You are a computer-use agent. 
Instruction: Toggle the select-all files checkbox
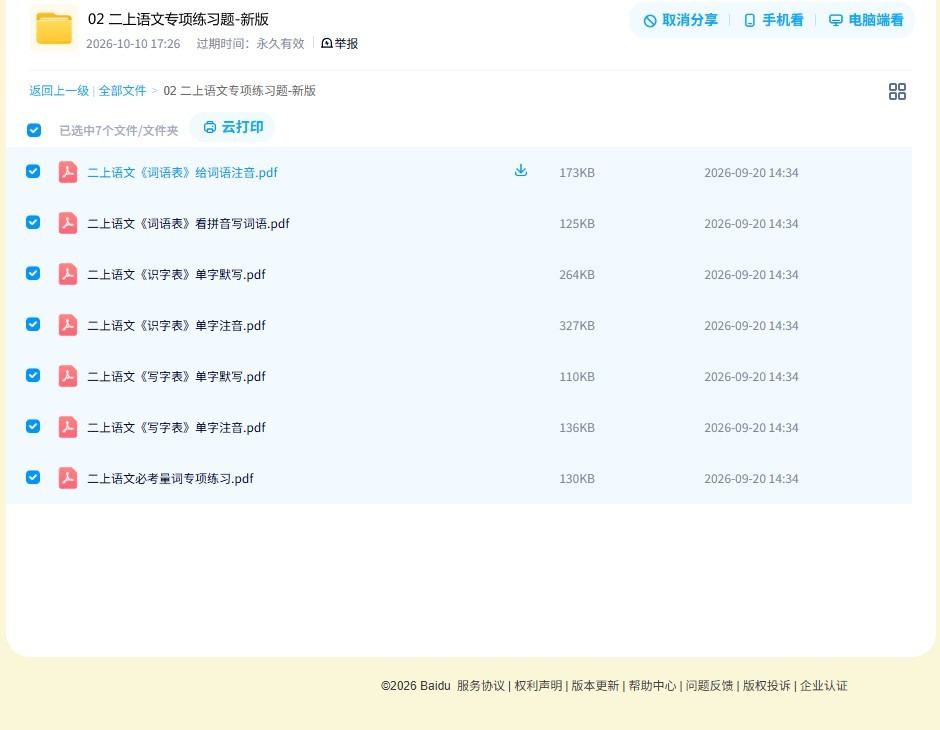[34, 130]
